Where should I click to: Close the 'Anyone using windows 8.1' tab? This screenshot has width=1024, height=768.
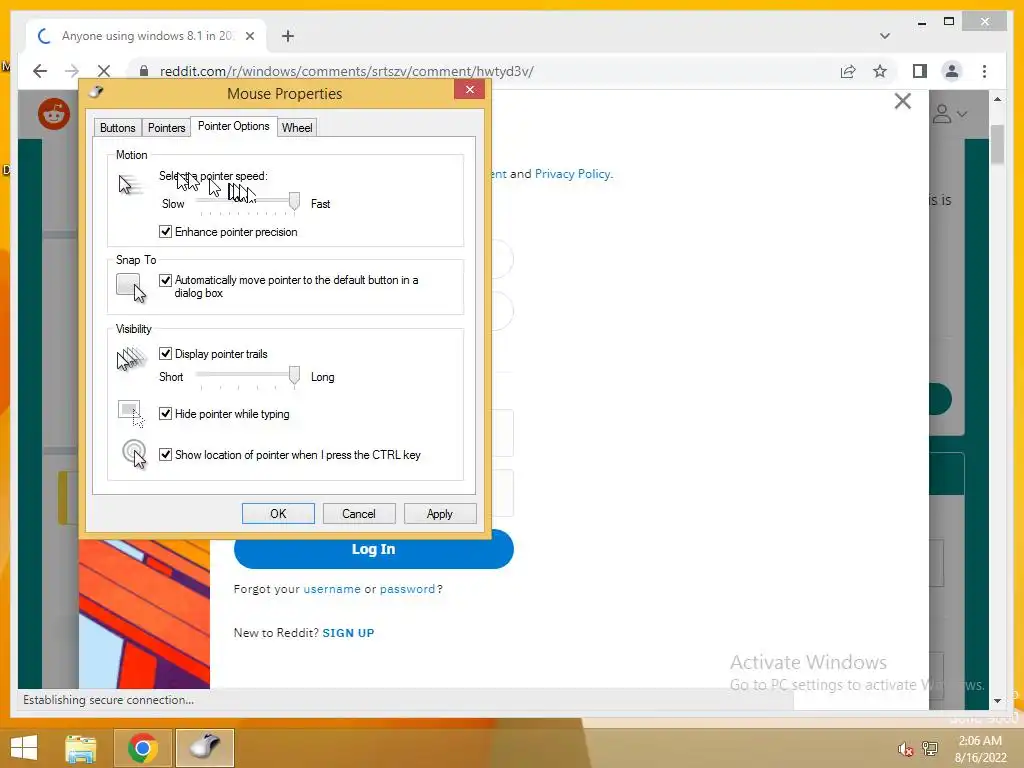coord(249,36)
